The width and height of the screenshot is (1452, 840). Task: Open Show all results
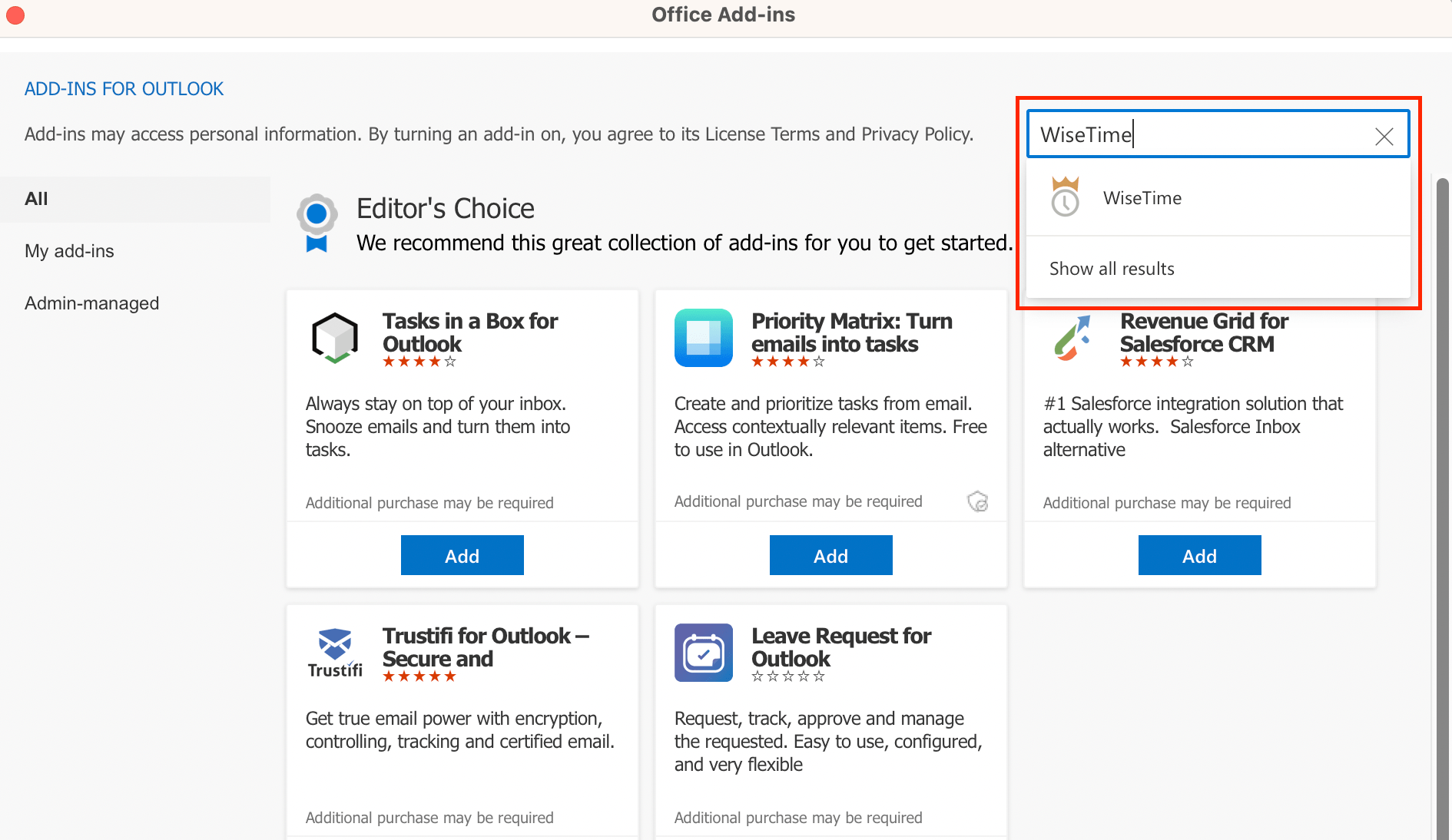coord(1112,268)
